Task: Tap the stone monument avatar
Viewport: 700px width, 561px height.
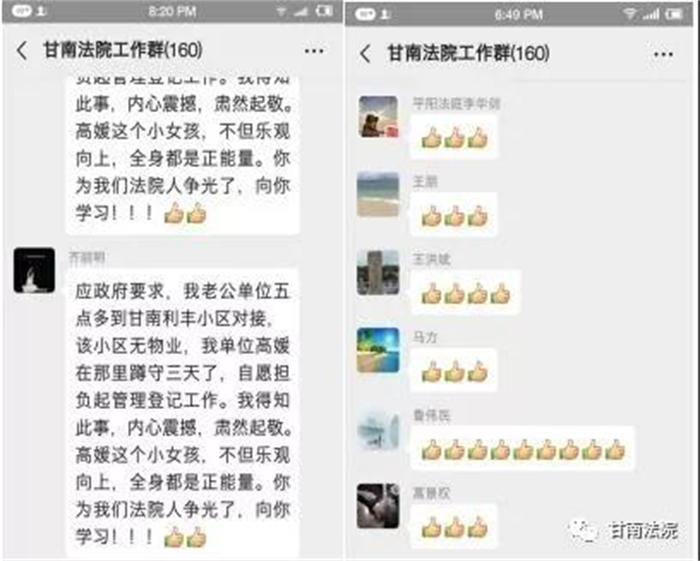Action: click(x=378, y=273)
